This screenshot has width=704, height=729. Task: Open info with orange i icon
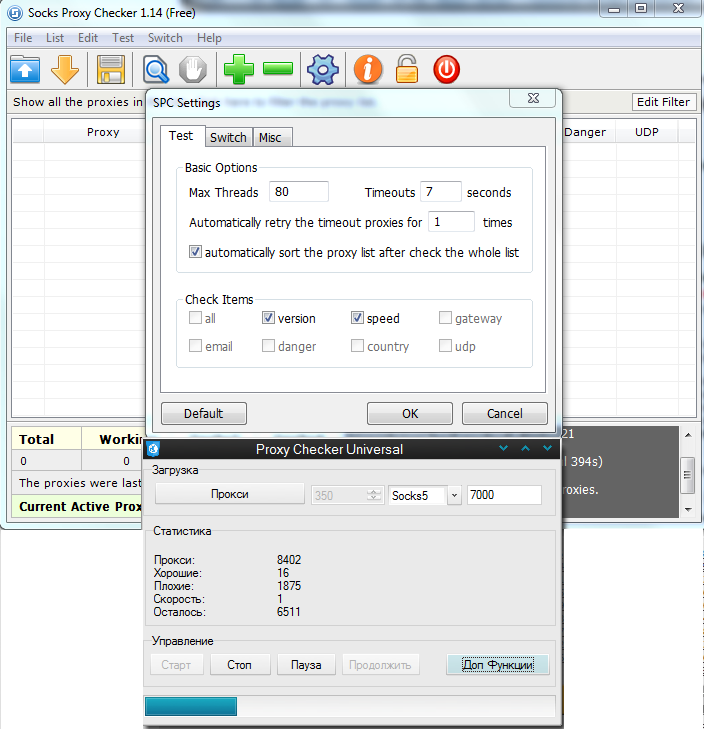pos(368,69)
